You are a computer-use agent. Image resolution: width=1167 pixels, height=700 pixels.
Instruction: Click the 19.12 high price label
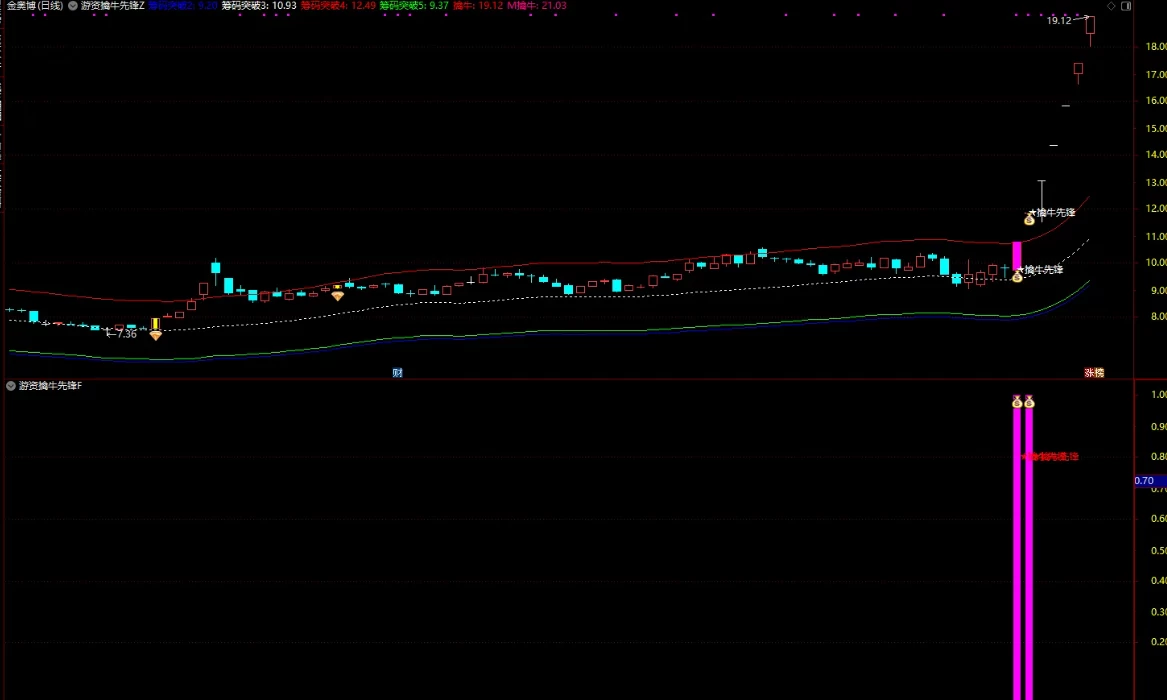[x=1058, y=21]
